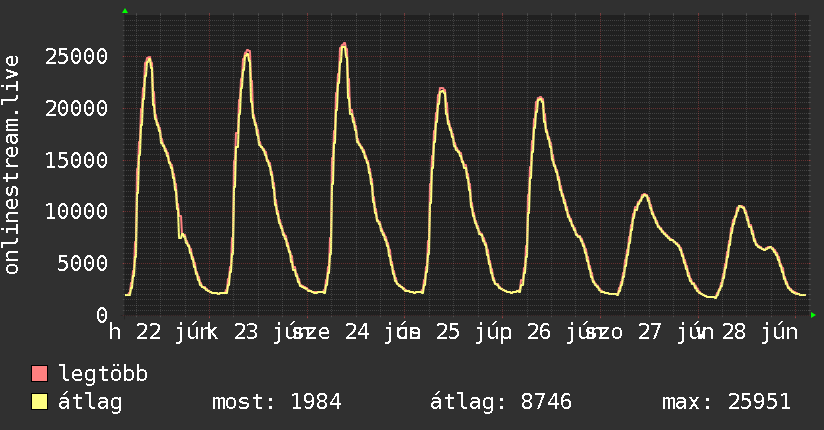Click the 23 date label on x-axis

click(246, 332)
